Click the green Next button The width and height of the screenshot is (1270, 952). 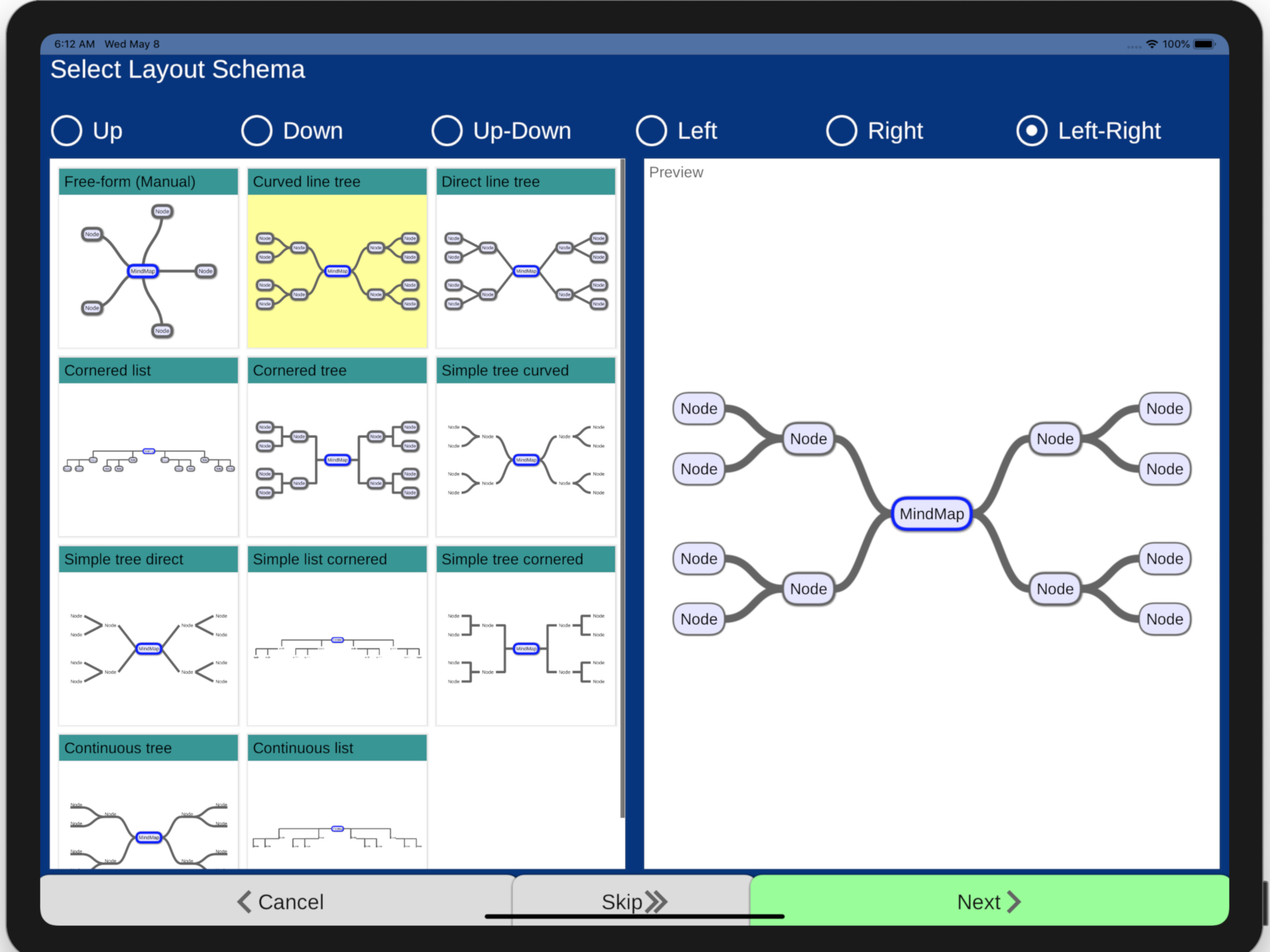(989, 901)
